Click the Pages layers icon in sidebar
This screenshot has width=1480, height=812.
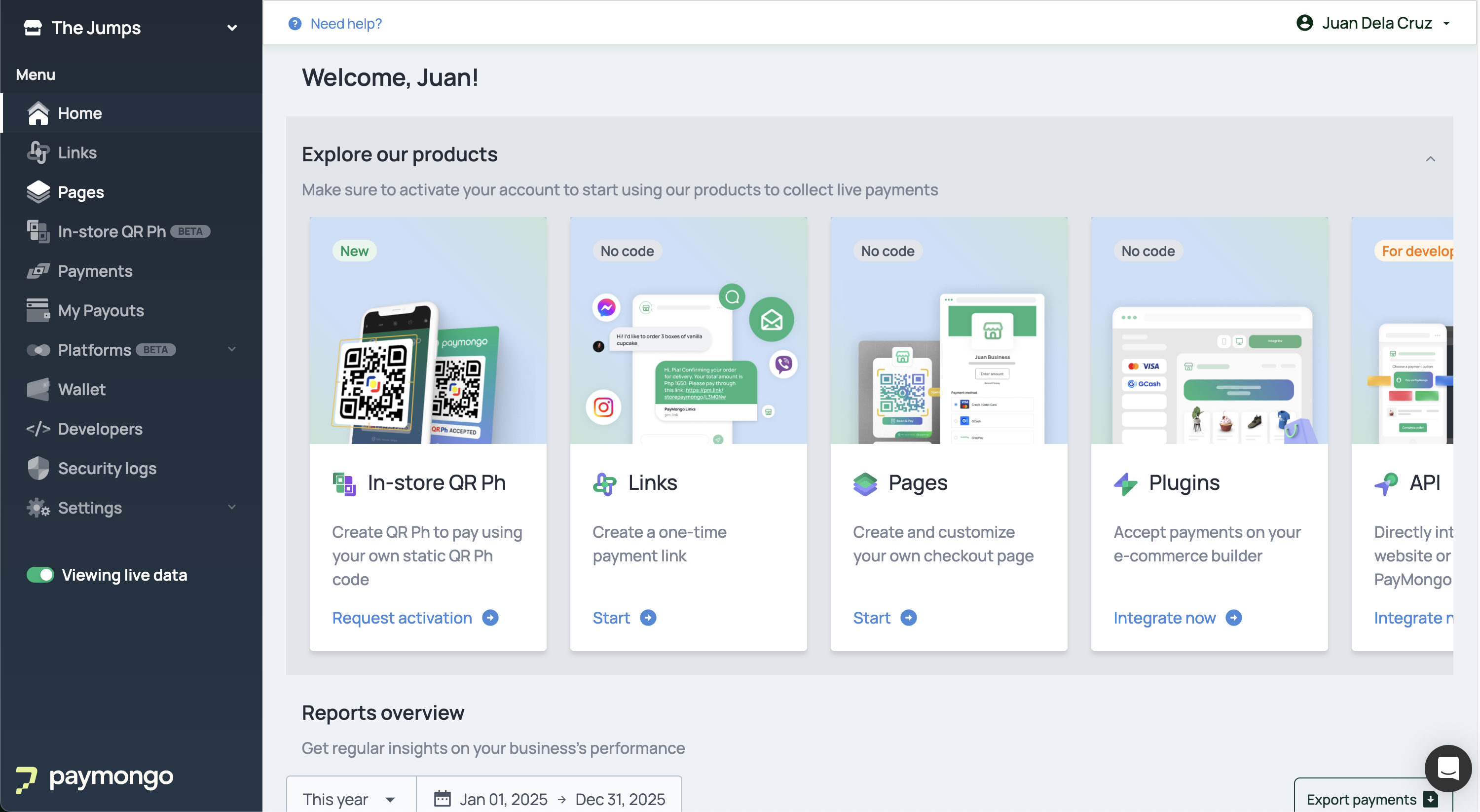pyautogui.click(x=38, y=192)
